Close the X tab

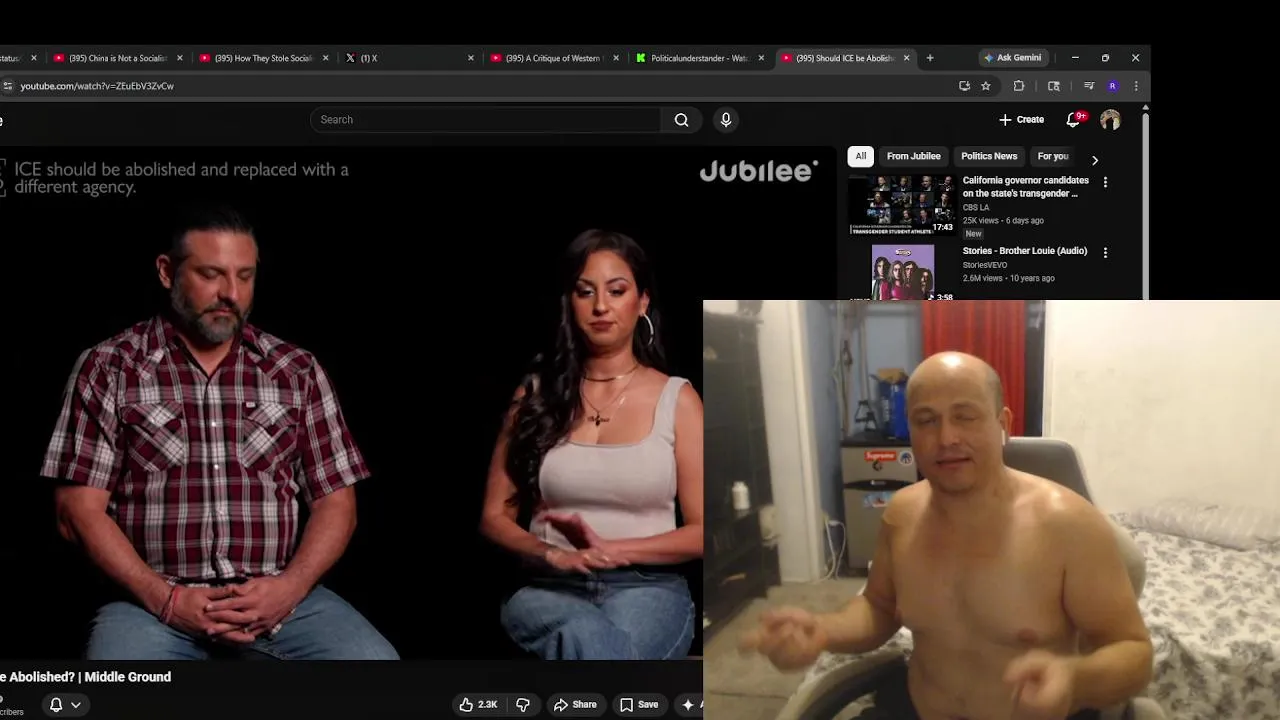click(x=471, y=58)
